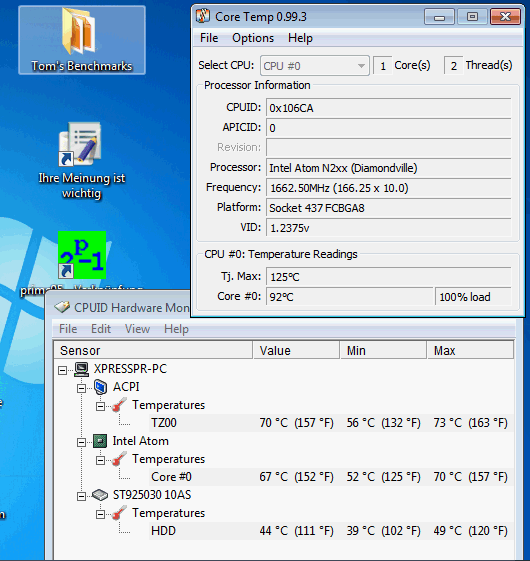Minimize the Core Temp window

click(439, 17)
